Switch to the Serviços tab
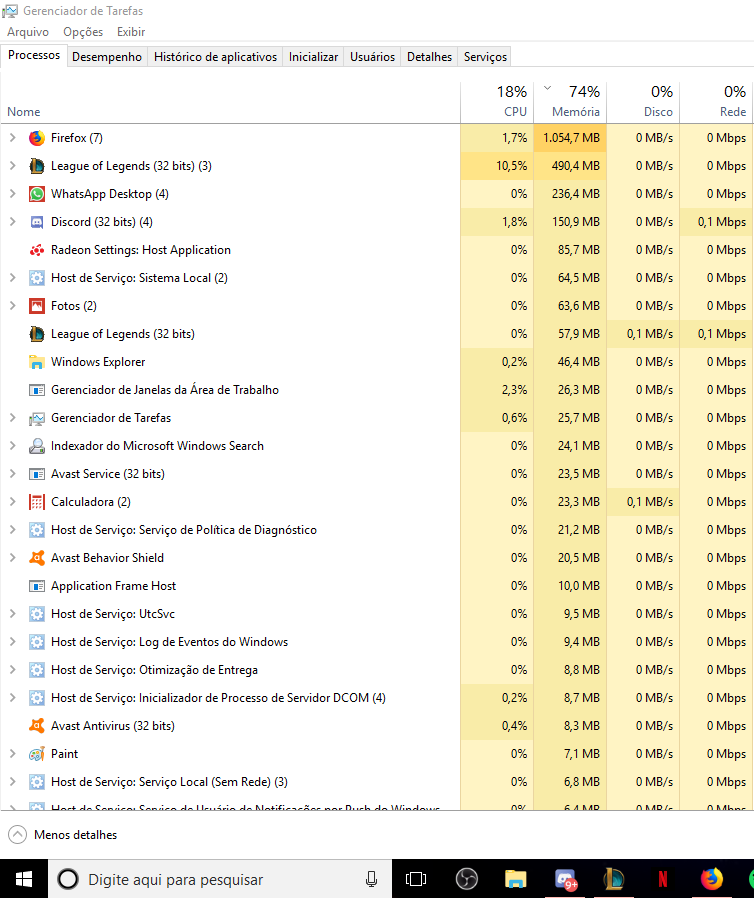Viewport: 754px width, 898px height. 485,57
